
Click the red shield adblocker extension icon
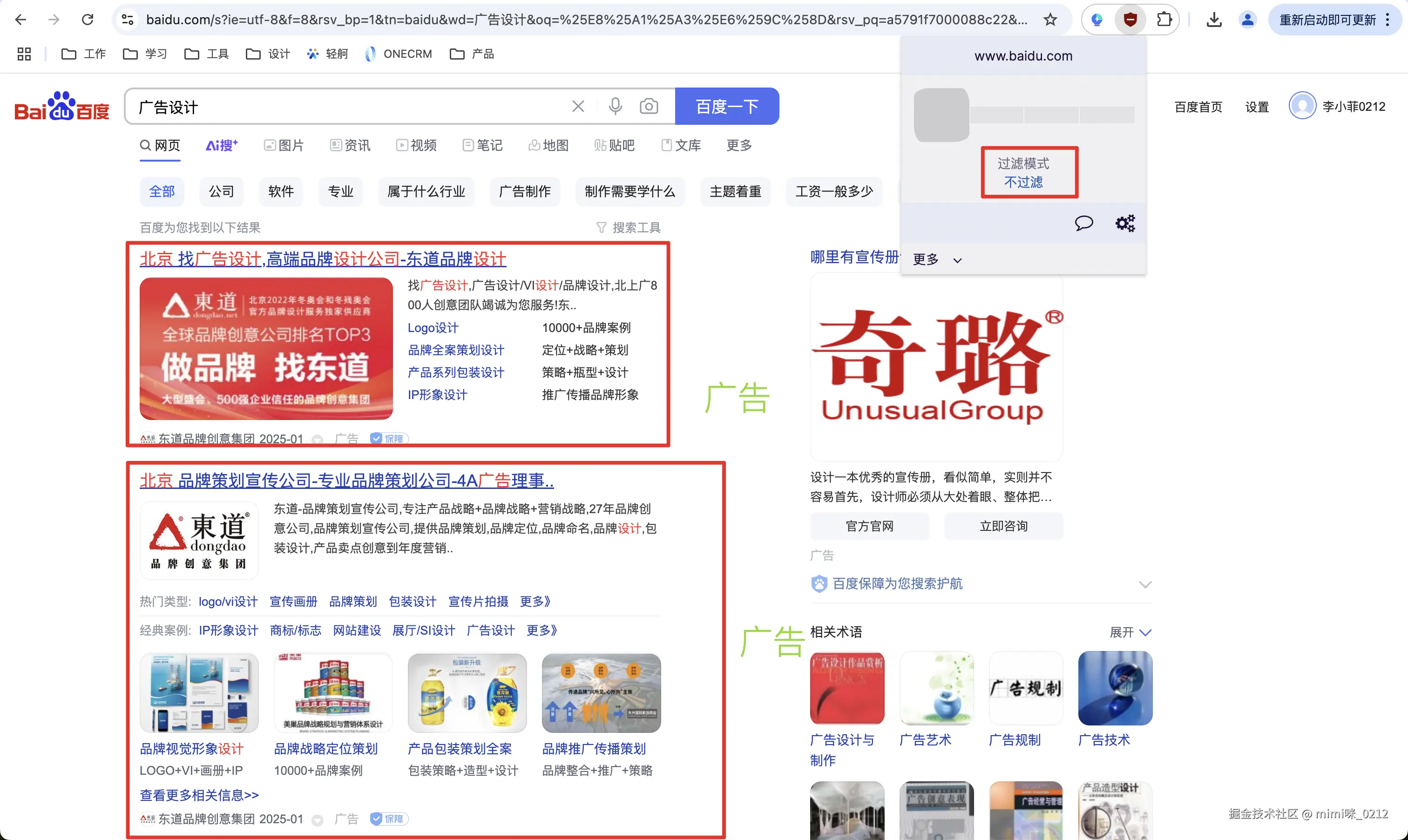1130,20
